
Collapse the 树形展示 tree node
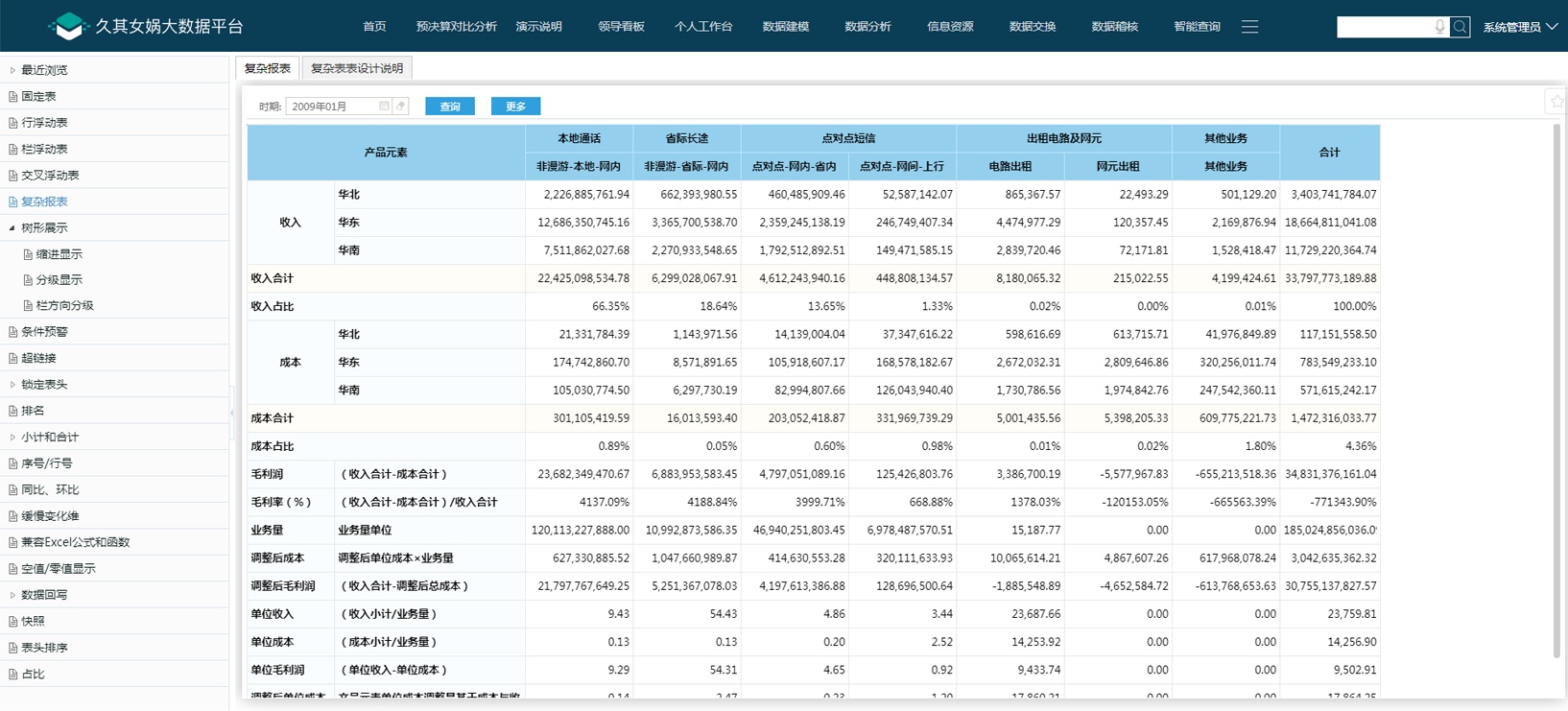[12, 228]
